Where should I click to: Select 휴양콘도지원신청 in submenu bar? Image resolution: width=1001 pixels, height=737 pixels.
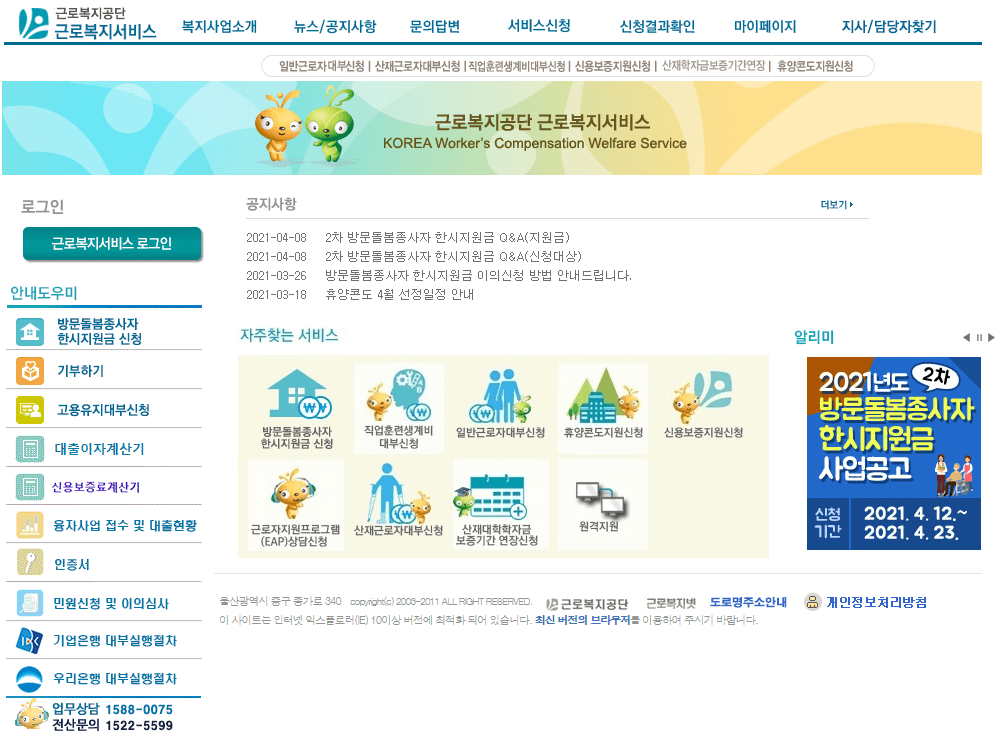(815, 66)
